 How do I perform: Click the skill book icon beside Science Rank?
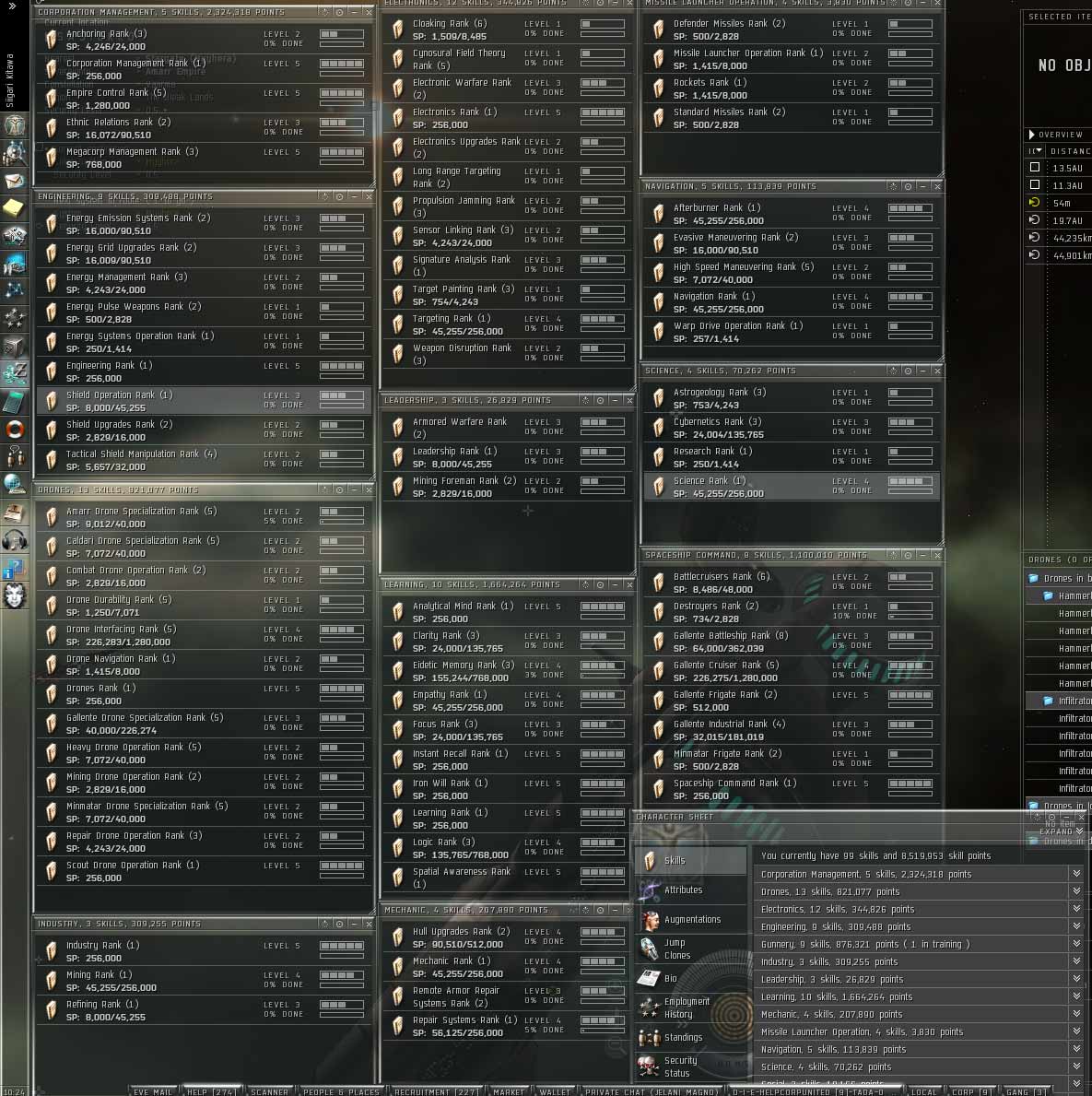click(658, 487)
